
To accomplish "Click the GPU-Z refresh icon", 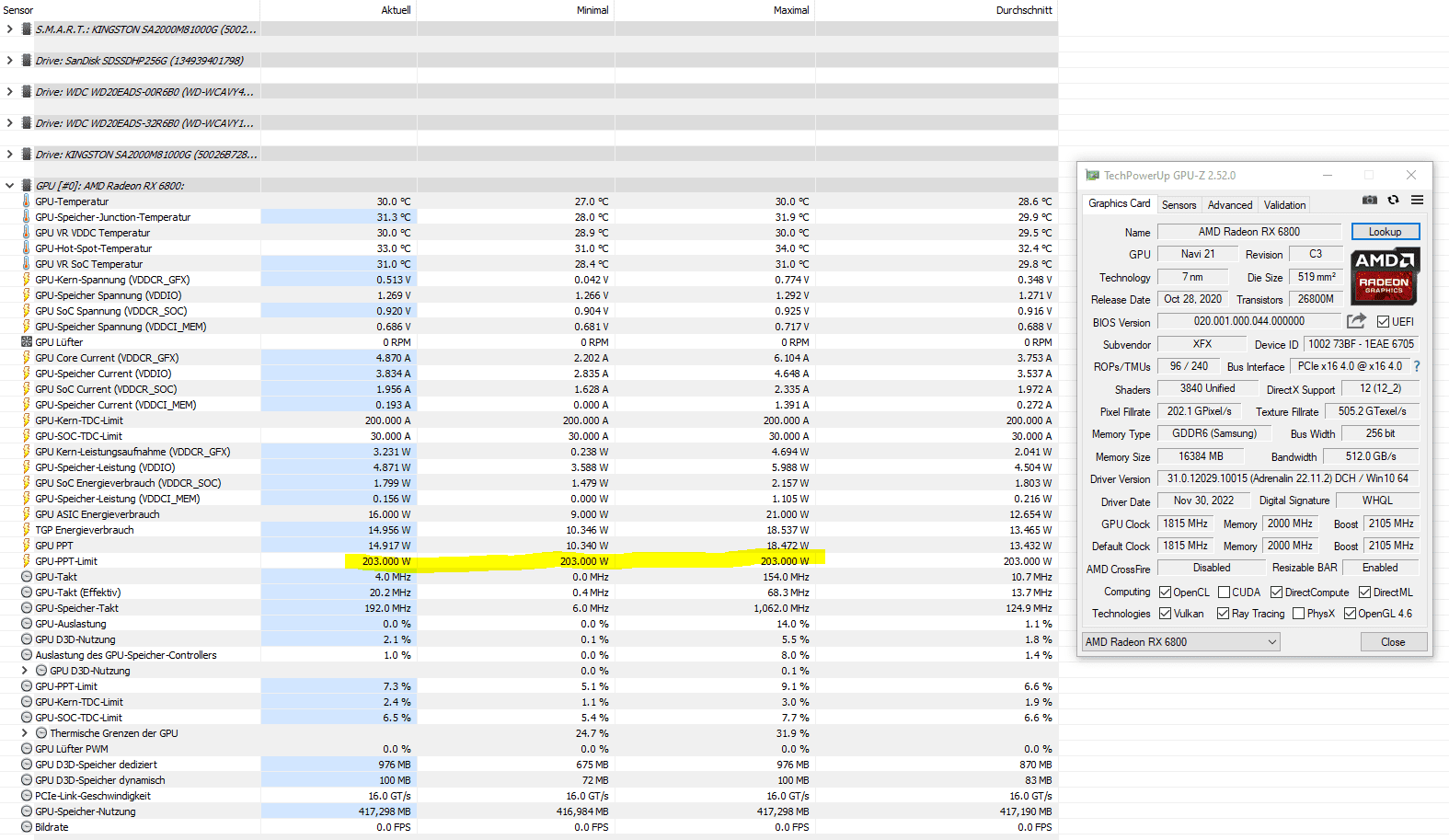I will [x=1393, y=200].
